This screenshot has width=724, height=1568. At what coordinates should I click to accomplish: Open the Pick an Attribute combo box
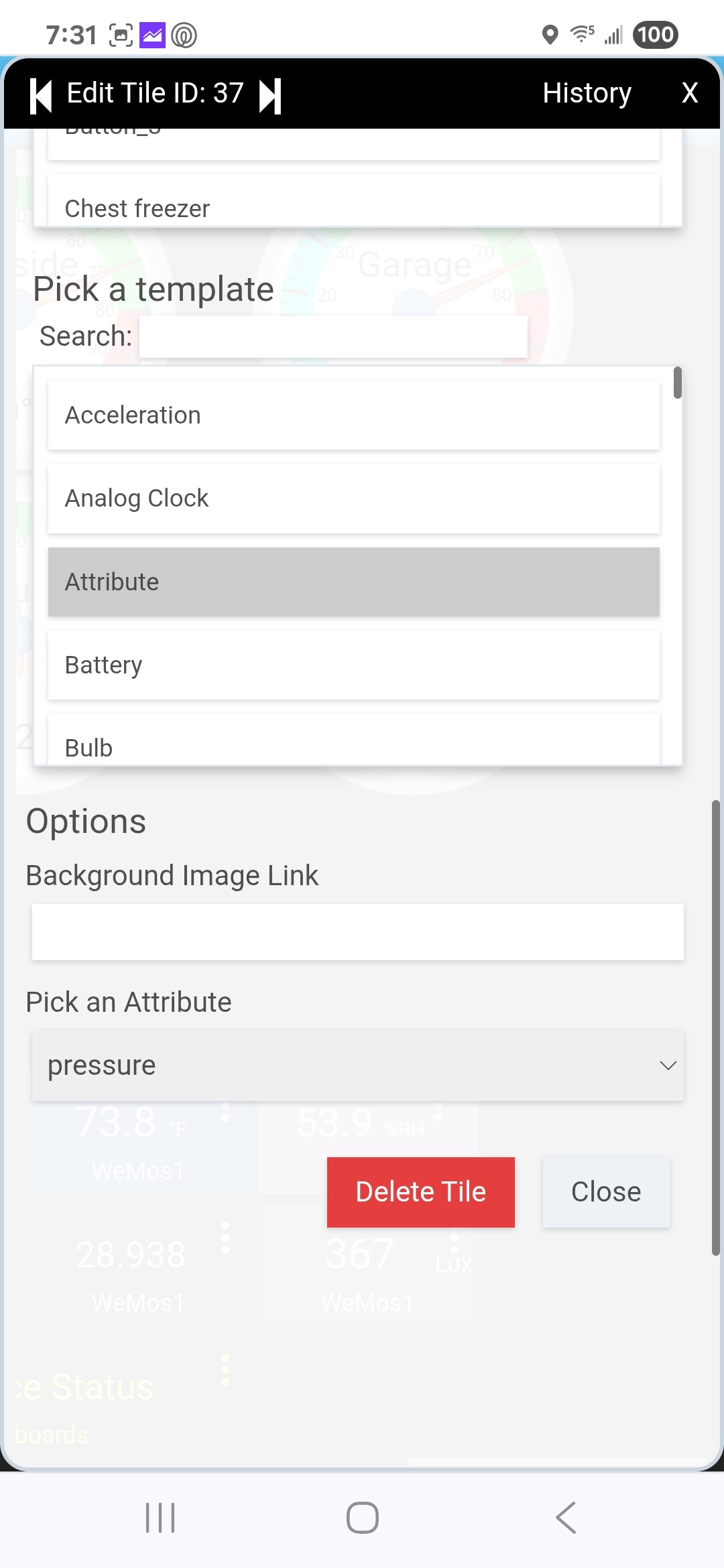pyautogui.click(x=358, y=1065)
